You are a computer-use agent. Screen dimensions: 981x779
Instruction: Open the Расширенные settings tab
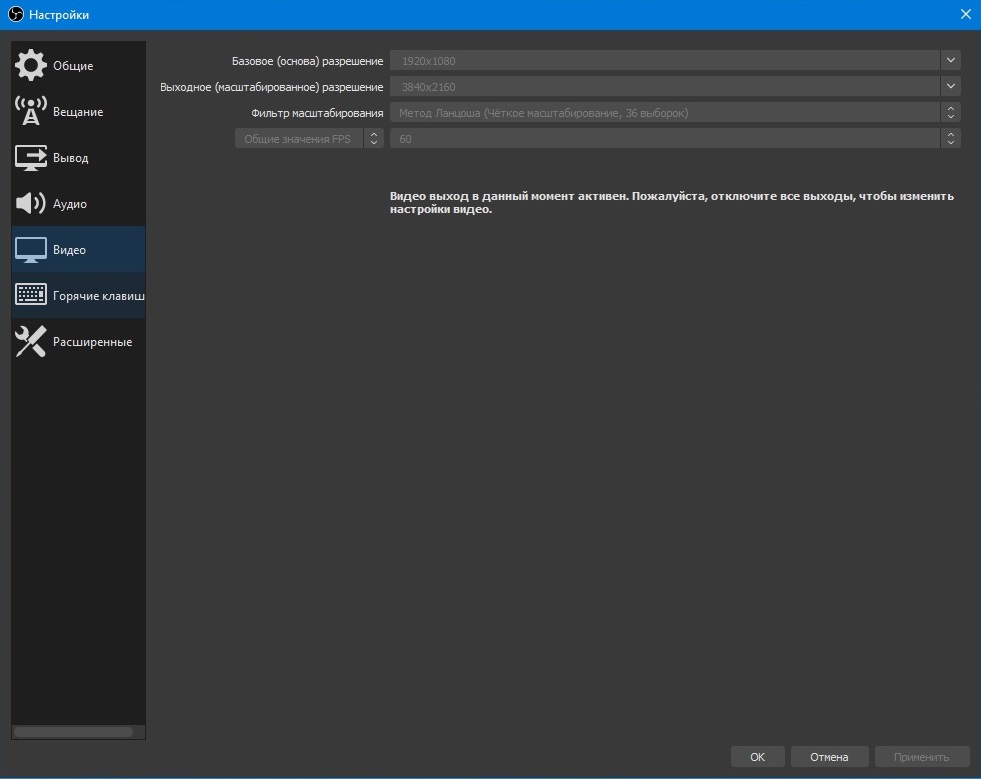[78, 342]
